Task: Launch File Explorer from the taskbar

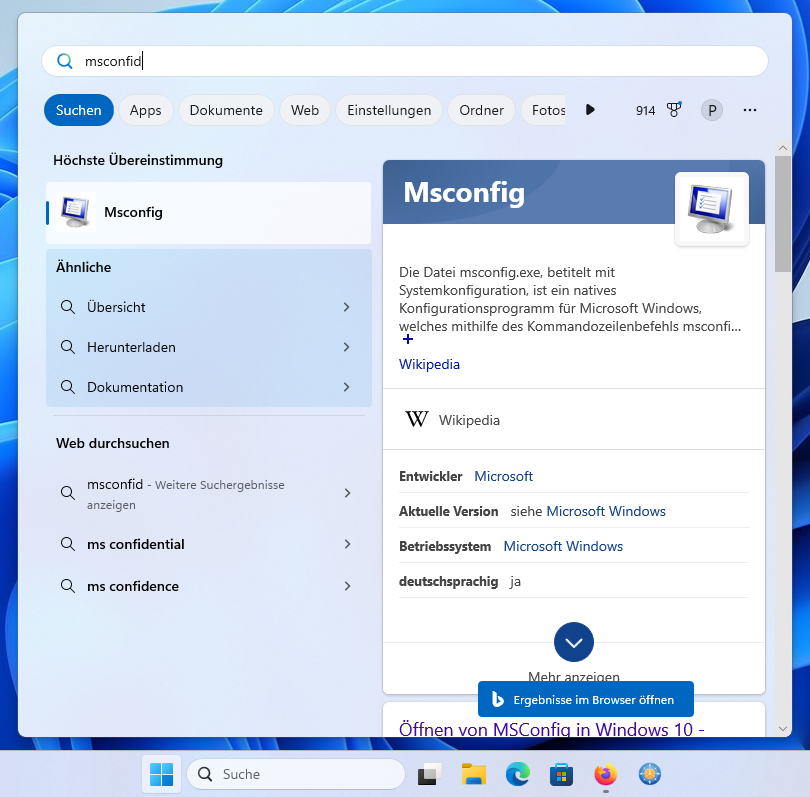Action: pyautogui.click(x=474, y=774)
